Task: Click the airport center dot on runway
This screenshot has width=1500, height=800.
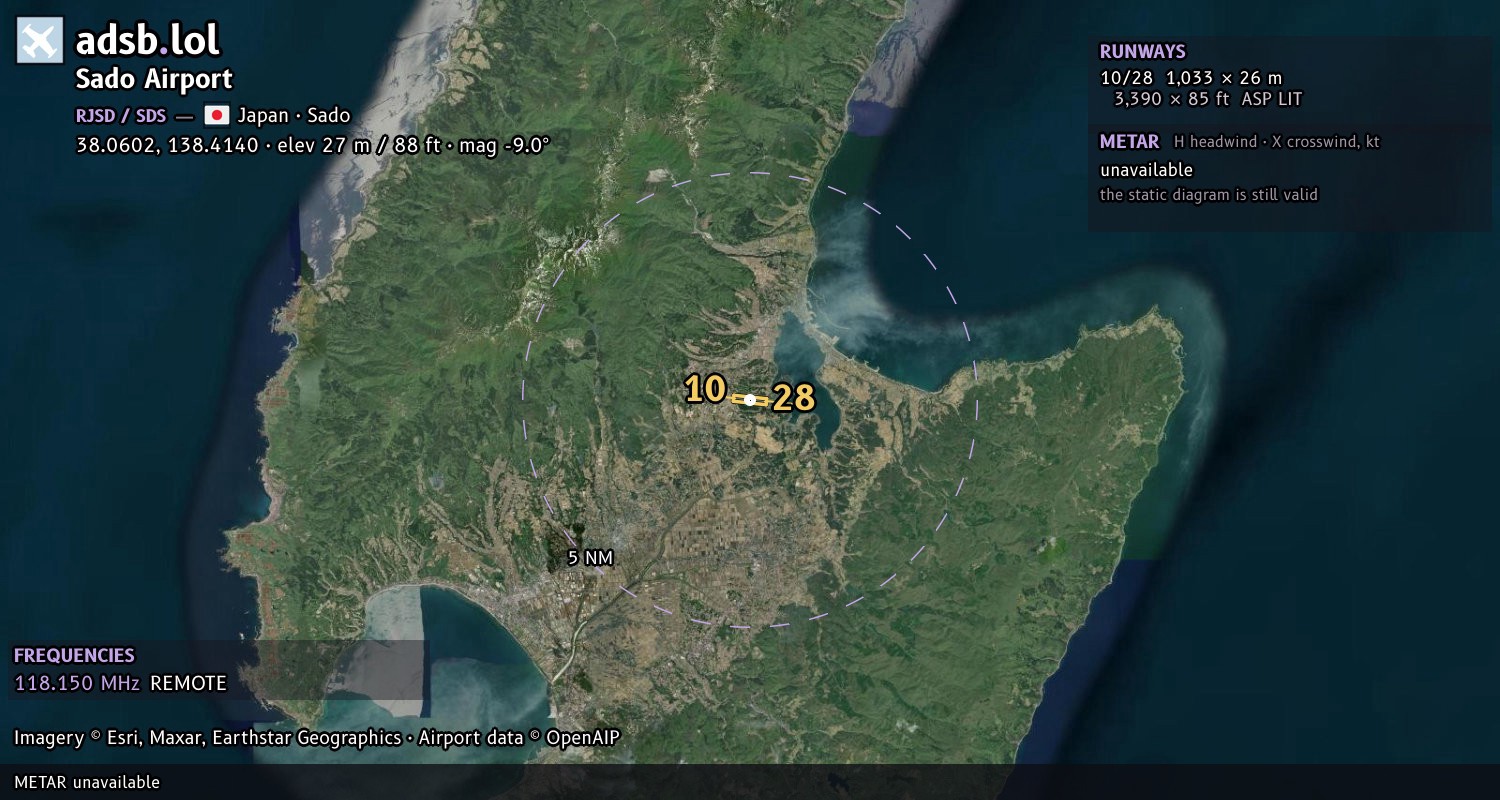Action: pos(750,399)
